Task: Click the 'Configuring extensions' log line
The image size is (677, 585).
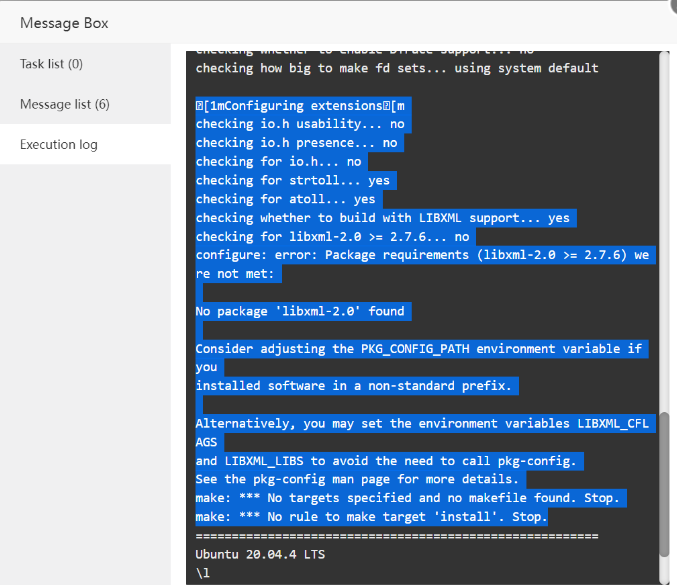Action: point(301,105)
